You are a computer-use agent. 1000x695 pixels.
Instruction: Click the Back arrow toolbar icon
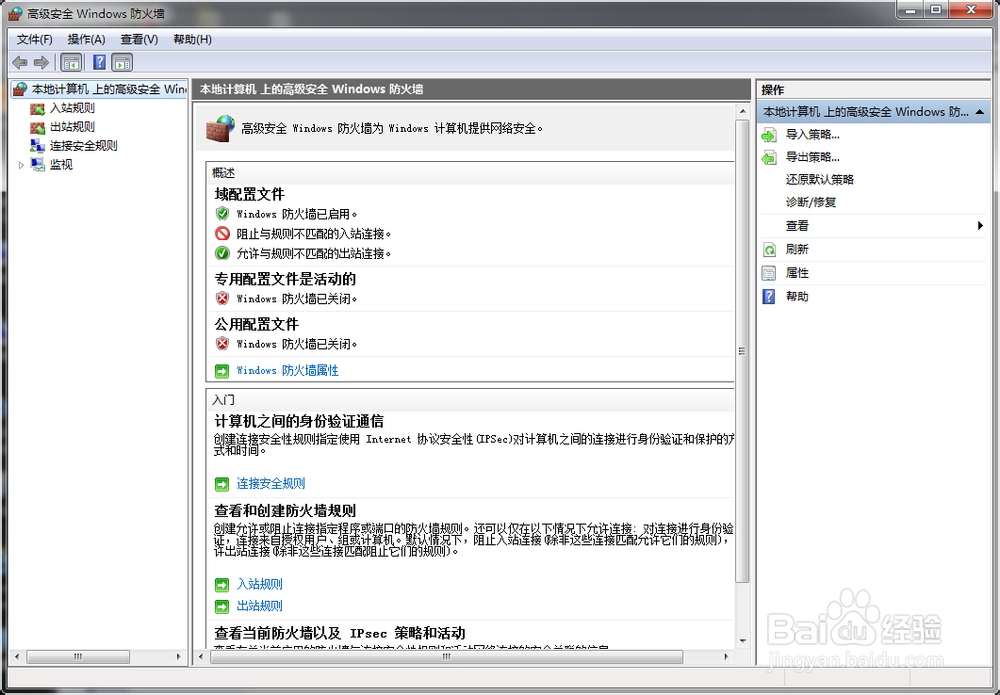pyautogui.click(x=20, y=62)
